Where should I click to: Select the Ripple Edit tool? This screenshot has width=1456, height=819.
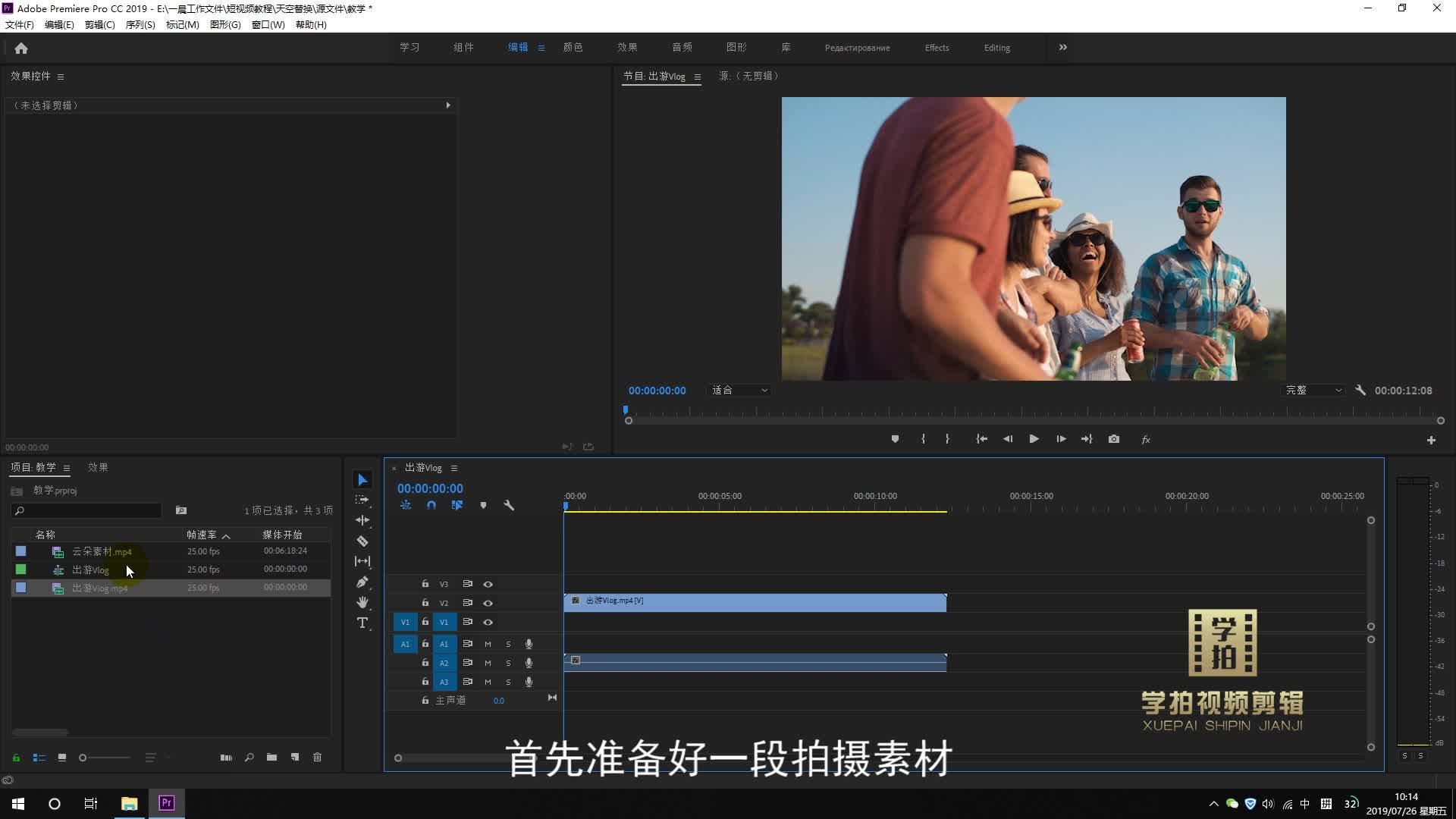click(362, 520)
